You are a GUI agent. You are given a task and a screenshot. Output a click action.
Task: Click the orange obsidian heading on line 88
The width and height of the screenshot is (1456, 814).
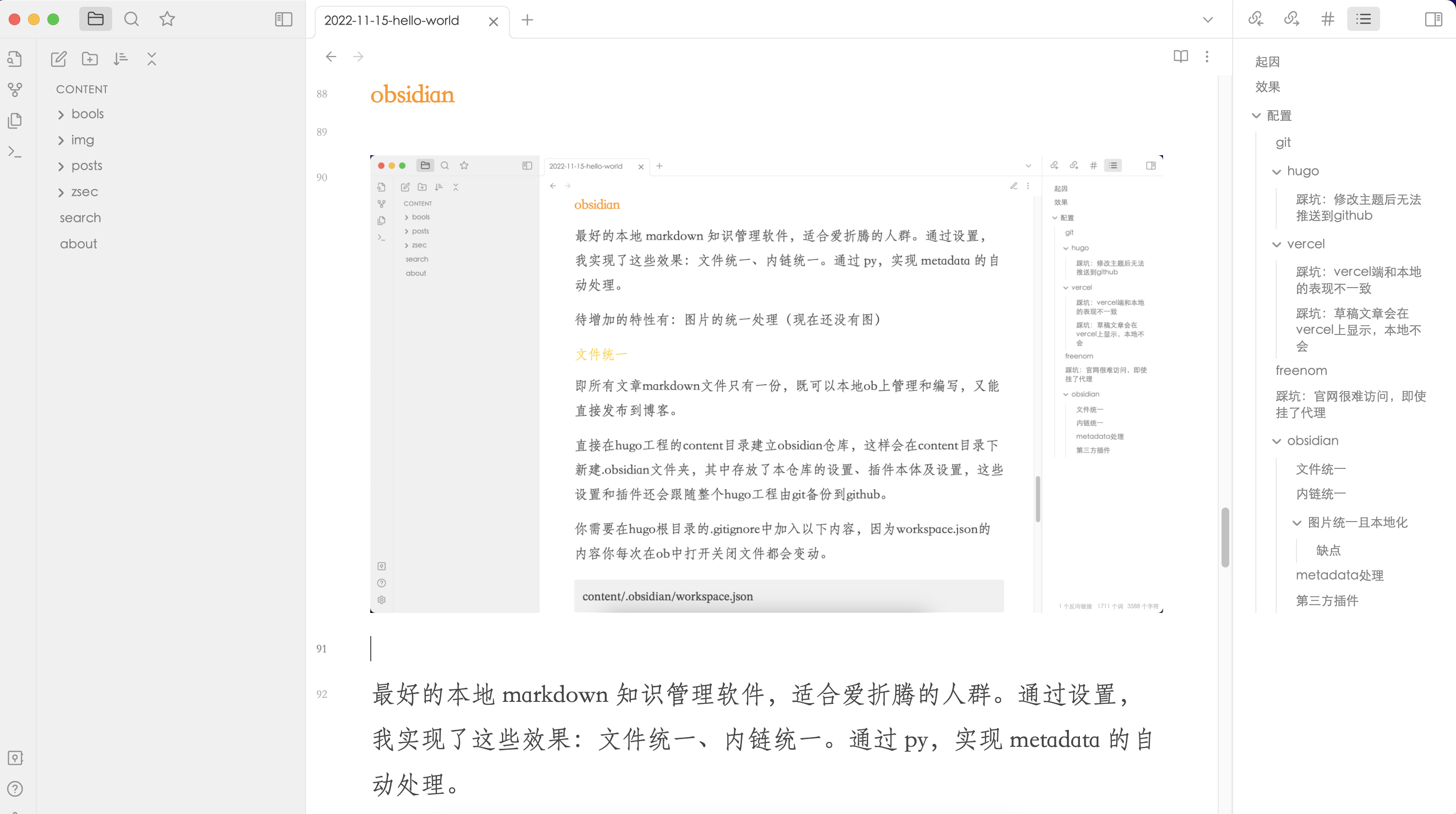(412, 94)
